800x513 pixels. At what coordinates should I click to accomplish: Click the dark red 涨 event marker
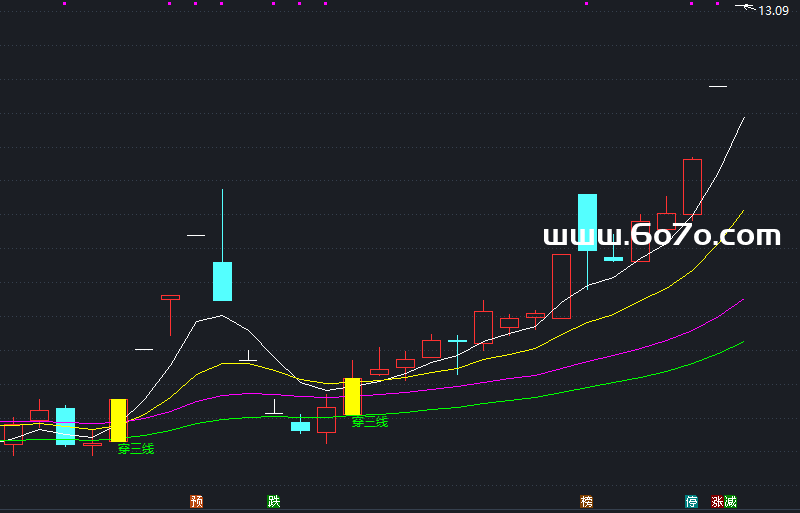(x=717, y=501)
